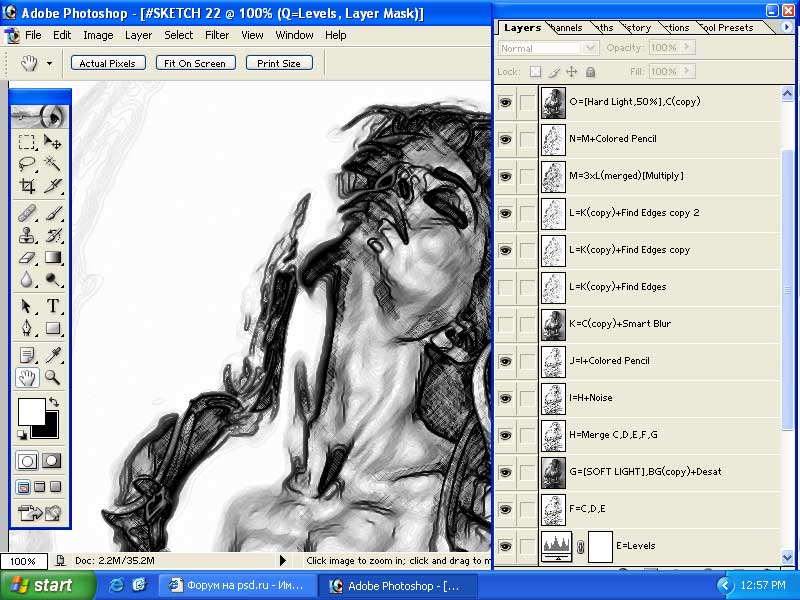800x600 pixels.
Task: Launch Internet Explorer from Quick Launch
Action: click(x=116, y=585)
